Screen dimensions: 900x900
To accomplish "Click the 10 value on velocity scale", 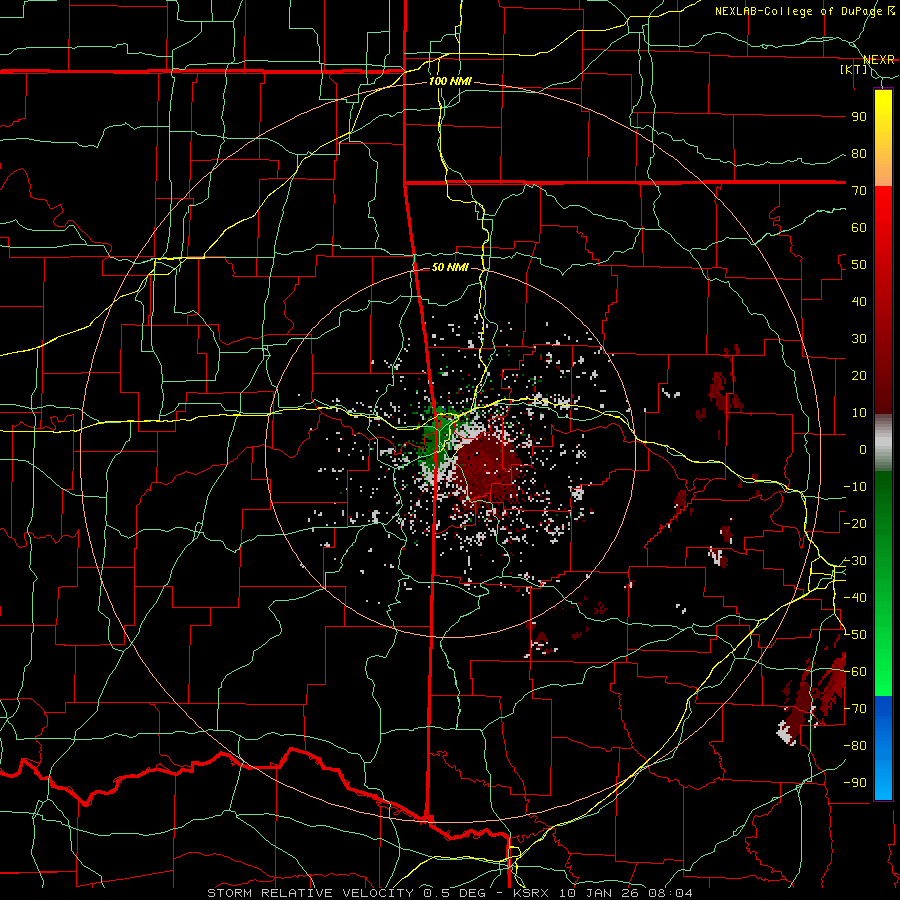I will pos(859,413).
